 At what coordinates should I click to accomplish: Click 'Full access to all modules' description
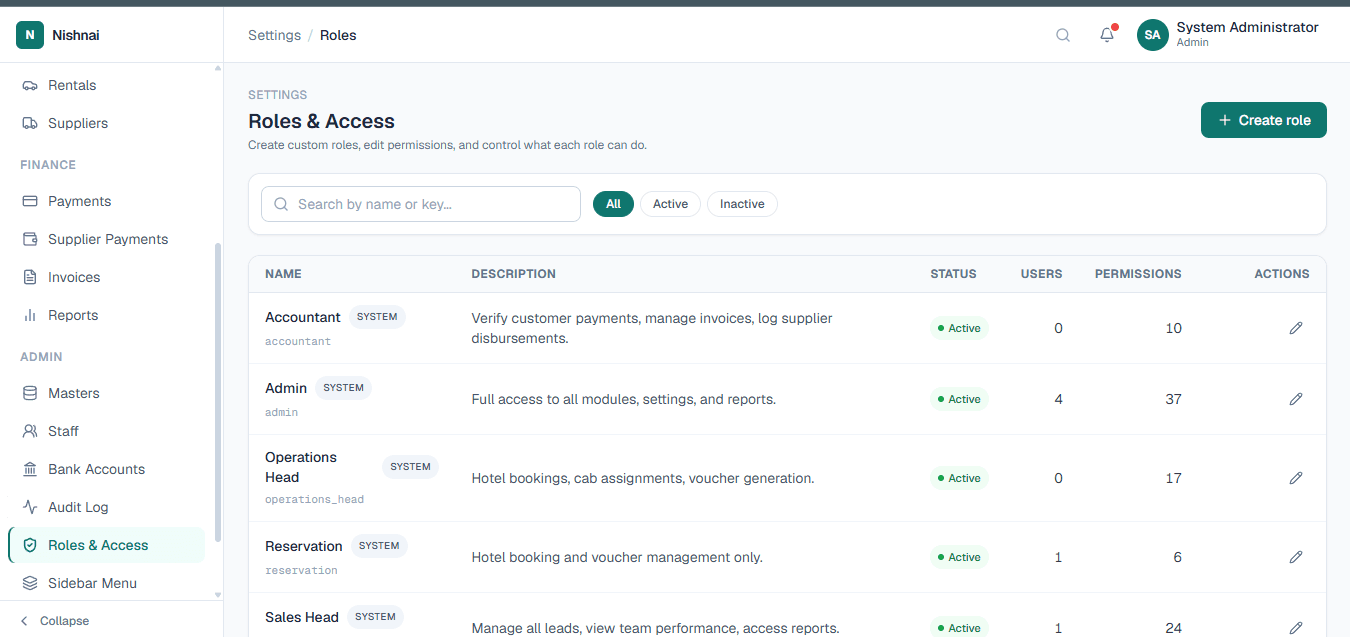(x=624, y=399)
